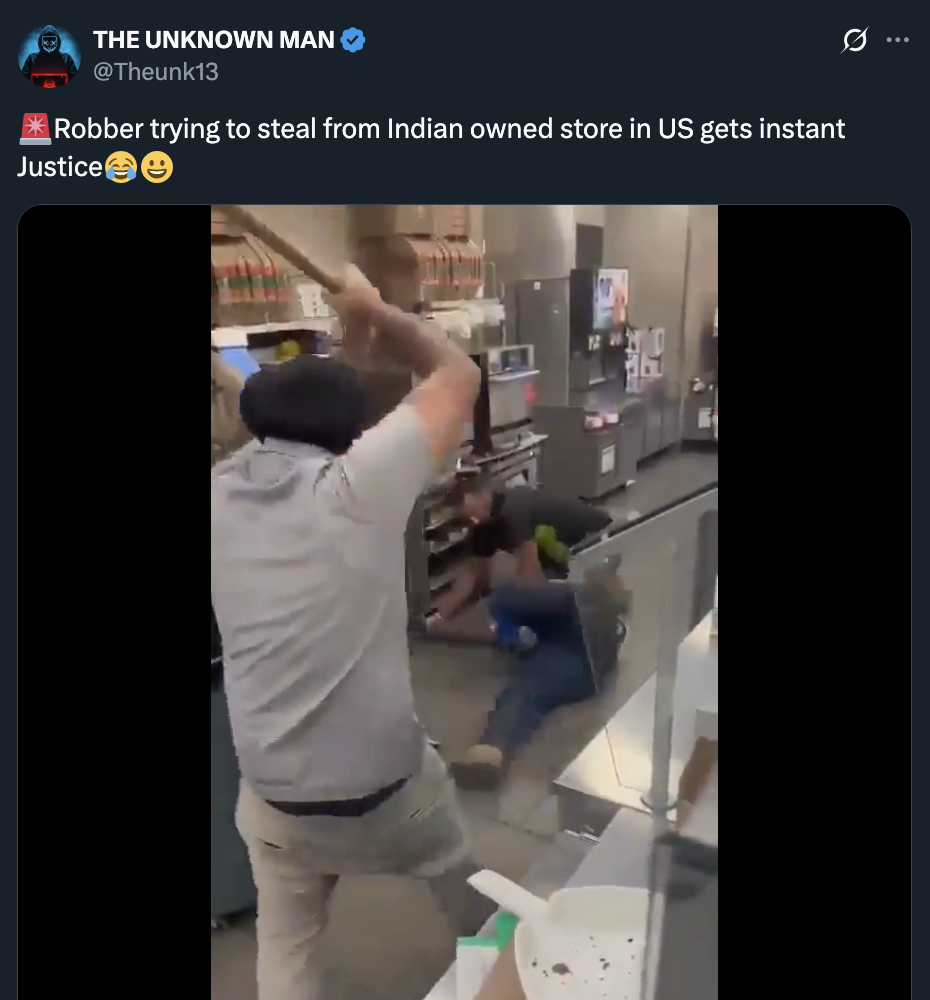Open the @Theunk13 handle link
930x1000 pixels.
[x=156, y=72]
